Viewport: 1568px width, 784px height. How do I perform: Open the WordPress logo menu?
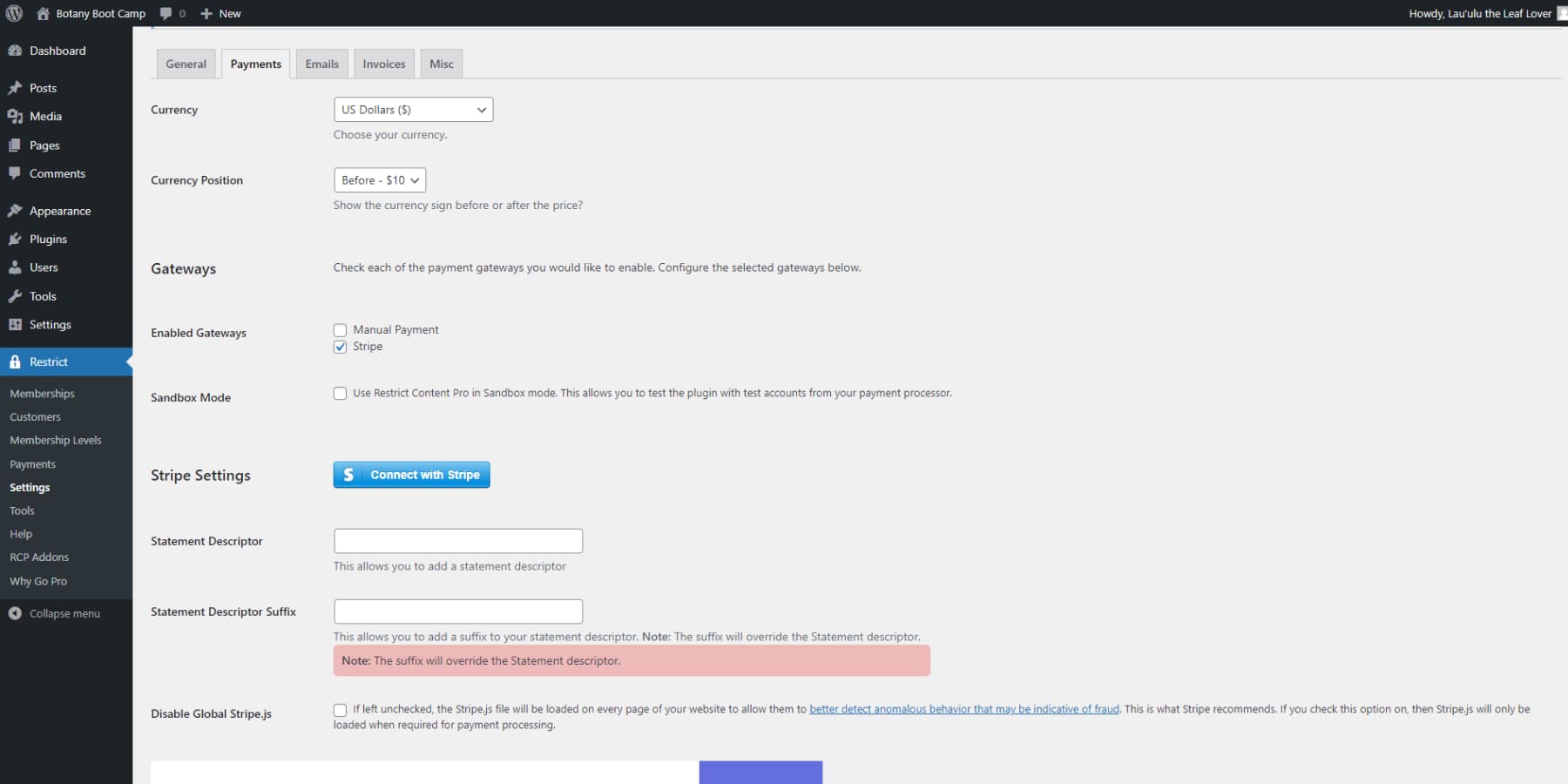(x=14, y=13)
